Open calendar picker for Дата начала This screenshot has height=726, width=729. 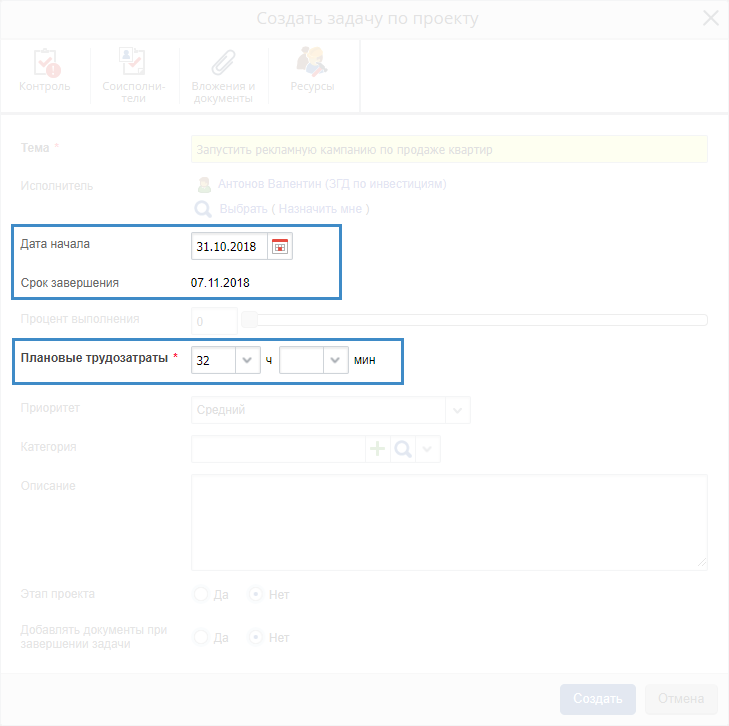point(280,246)
